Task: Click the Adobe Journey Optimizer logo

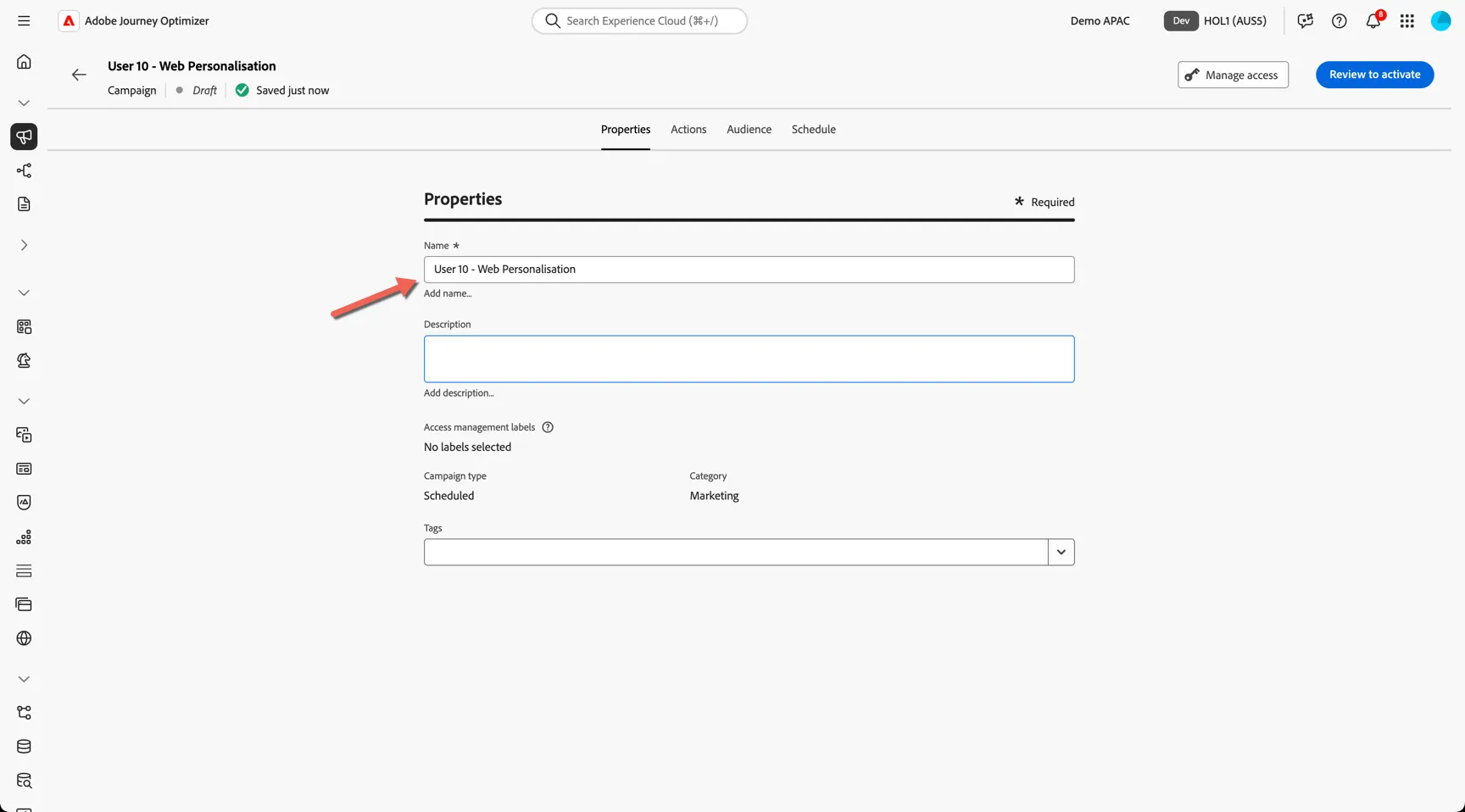Action: [x=69, y=20]
